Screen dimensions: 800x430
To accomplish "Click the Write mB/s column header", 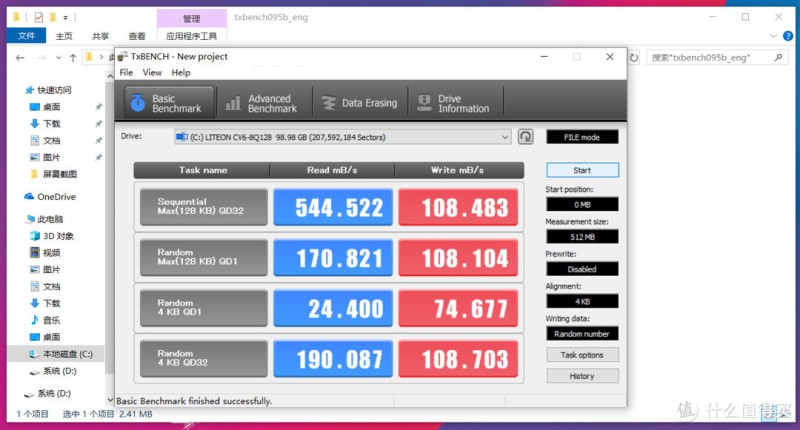I will (x=459, y=170).
